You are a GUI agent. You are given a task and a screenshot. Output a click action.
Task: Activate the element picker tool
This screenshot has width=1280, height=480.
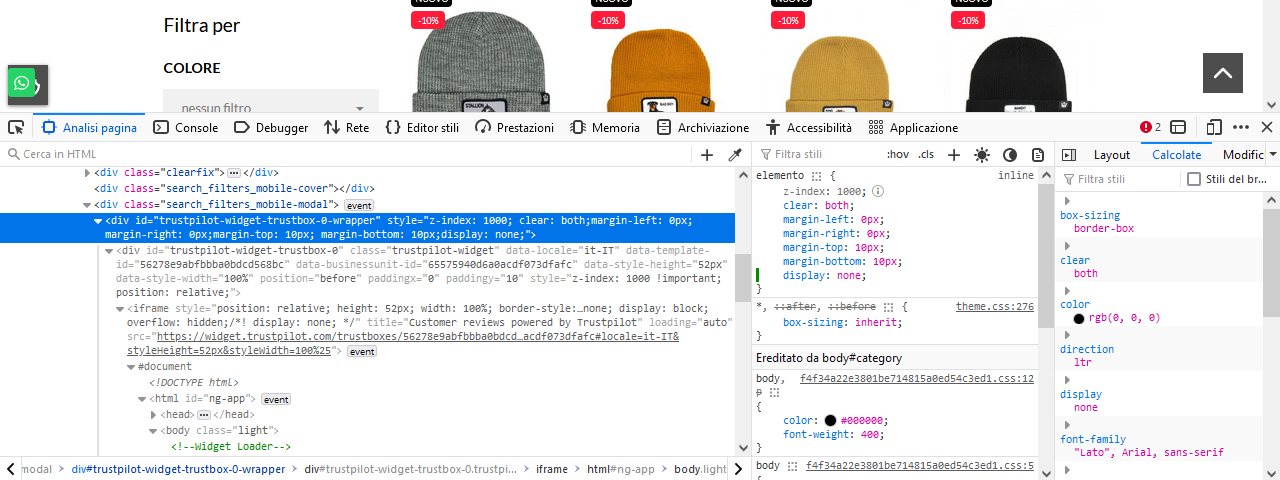click(x=16, y=127)
